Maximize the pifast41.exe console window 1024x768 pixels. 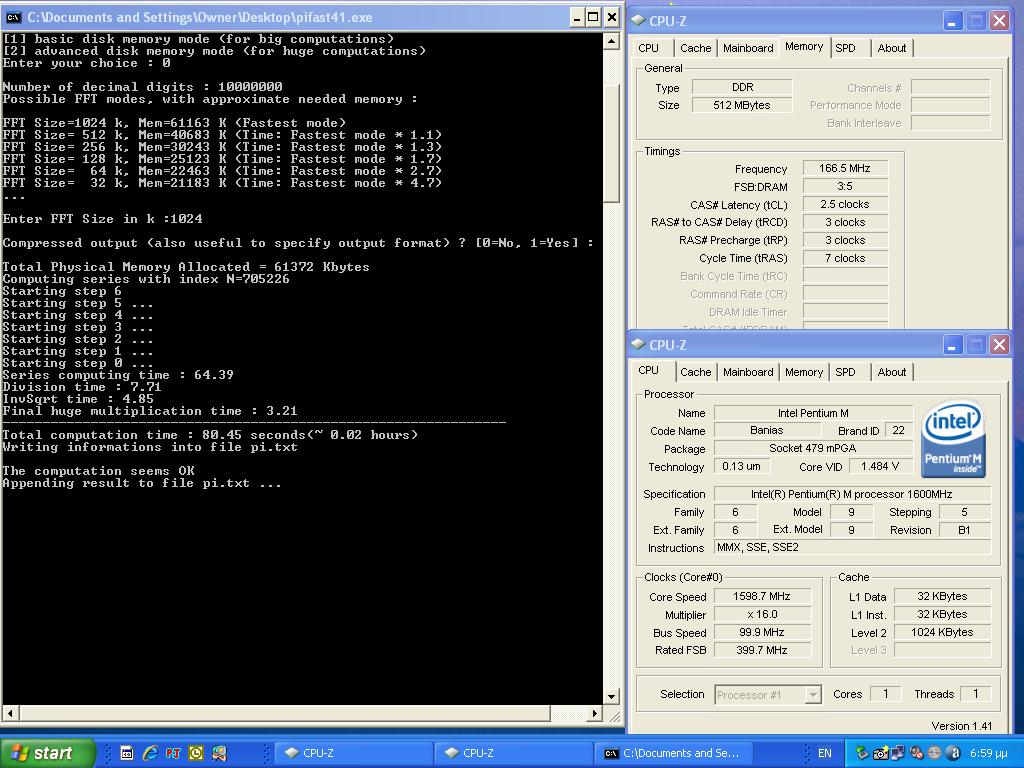[593, 18]
